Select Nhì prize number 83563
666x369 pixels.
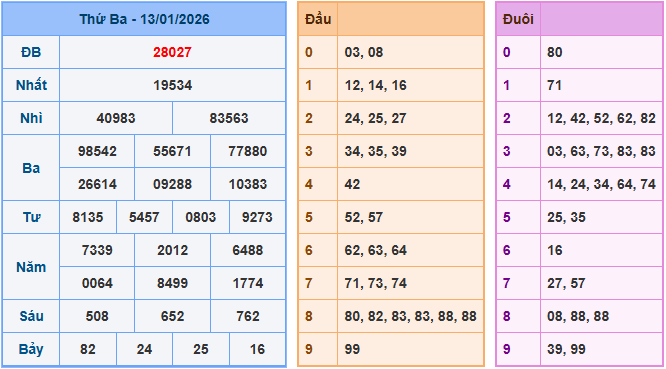(x=229, y=118)
